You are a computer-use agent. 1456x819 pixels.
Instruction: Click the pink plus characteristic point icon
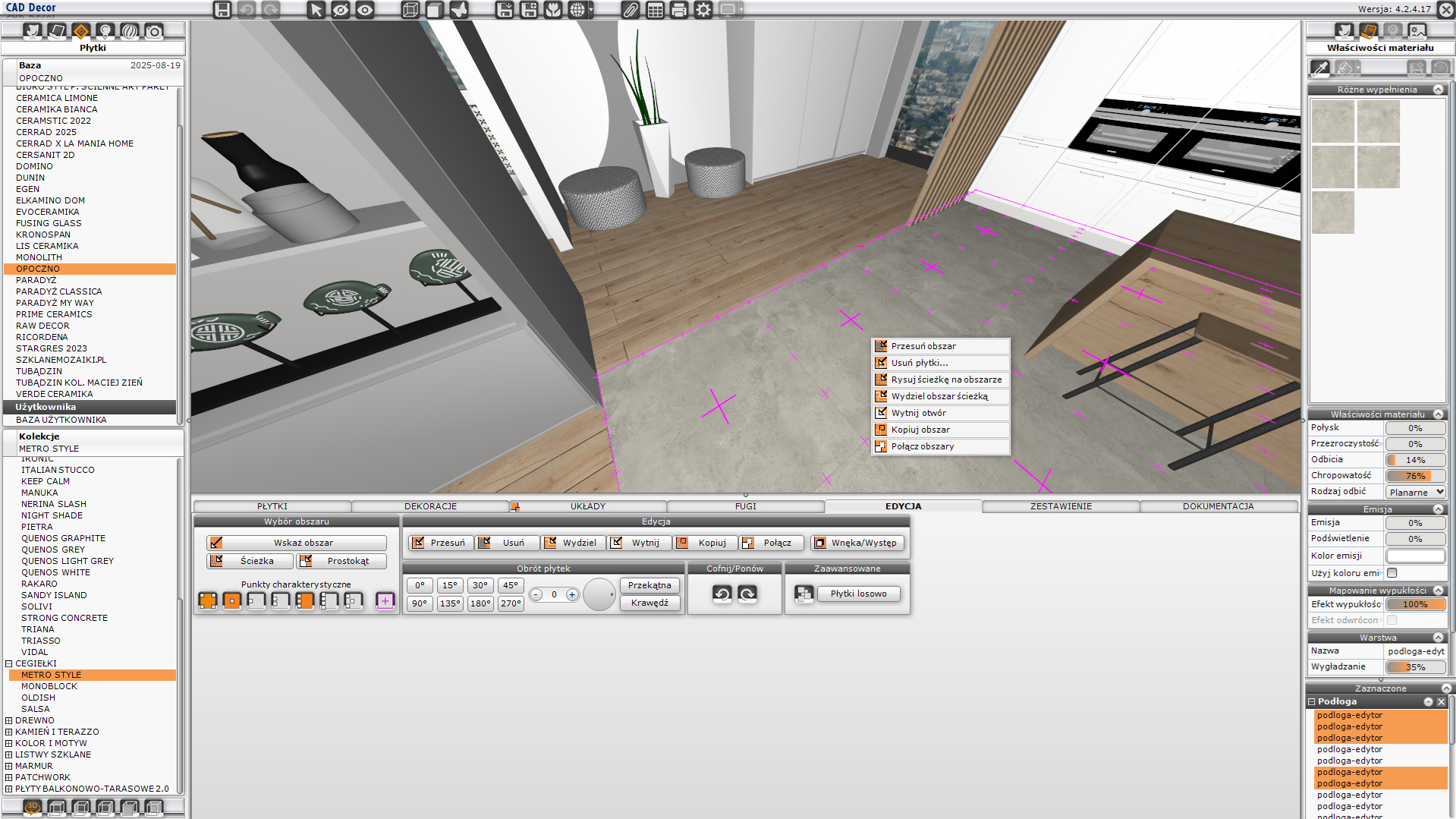385,601
